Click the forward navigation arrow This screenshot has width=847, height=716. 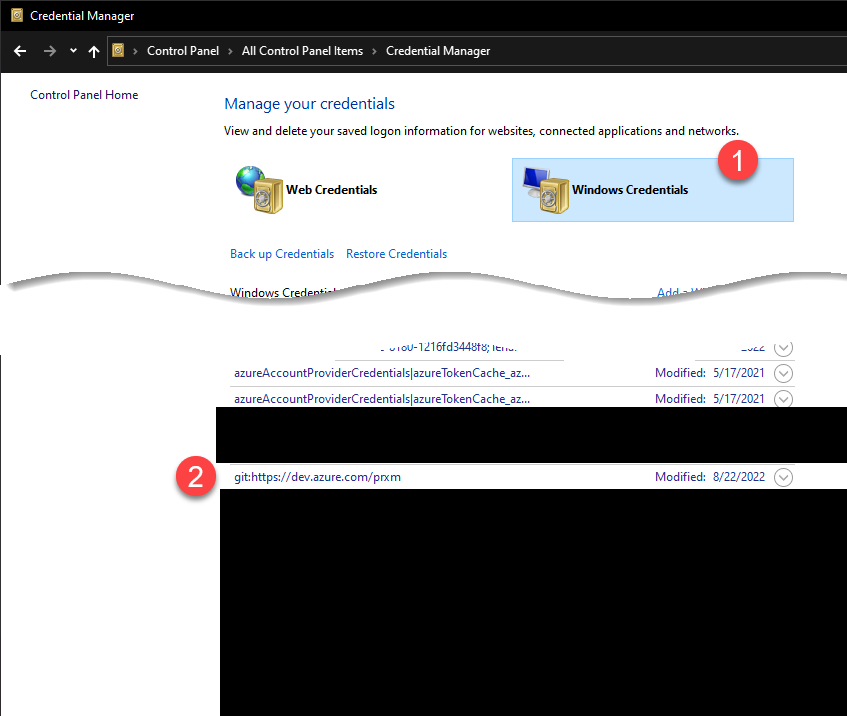pos(48,51)
